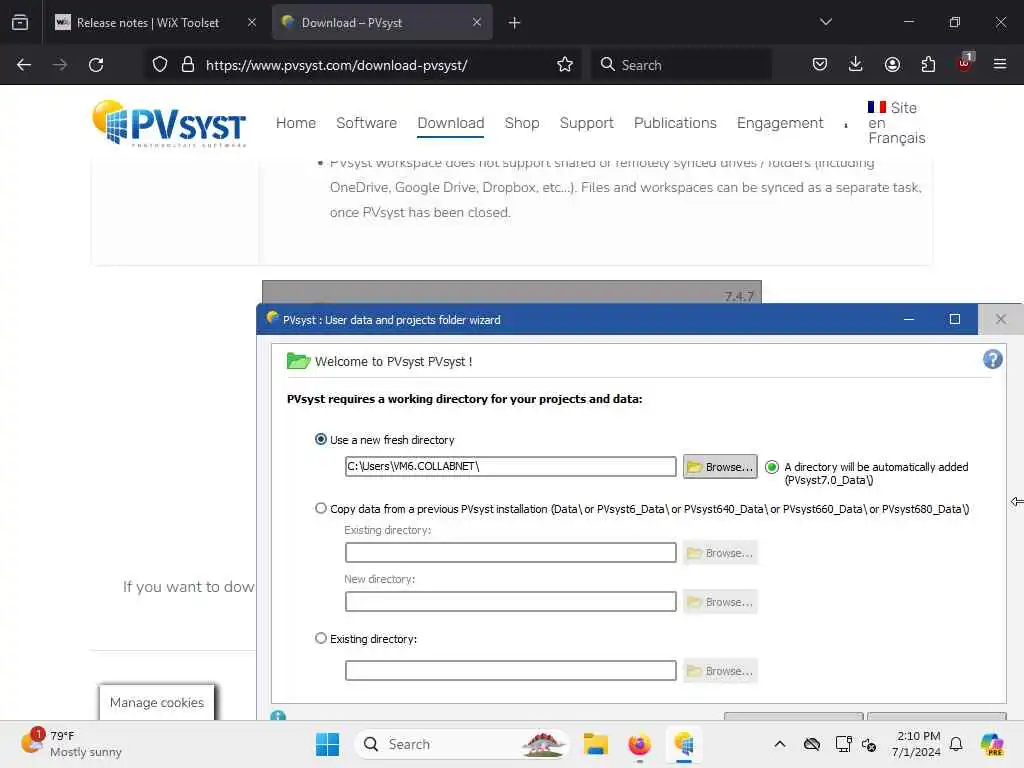Open the Engagement menu item

click(780, 123)
